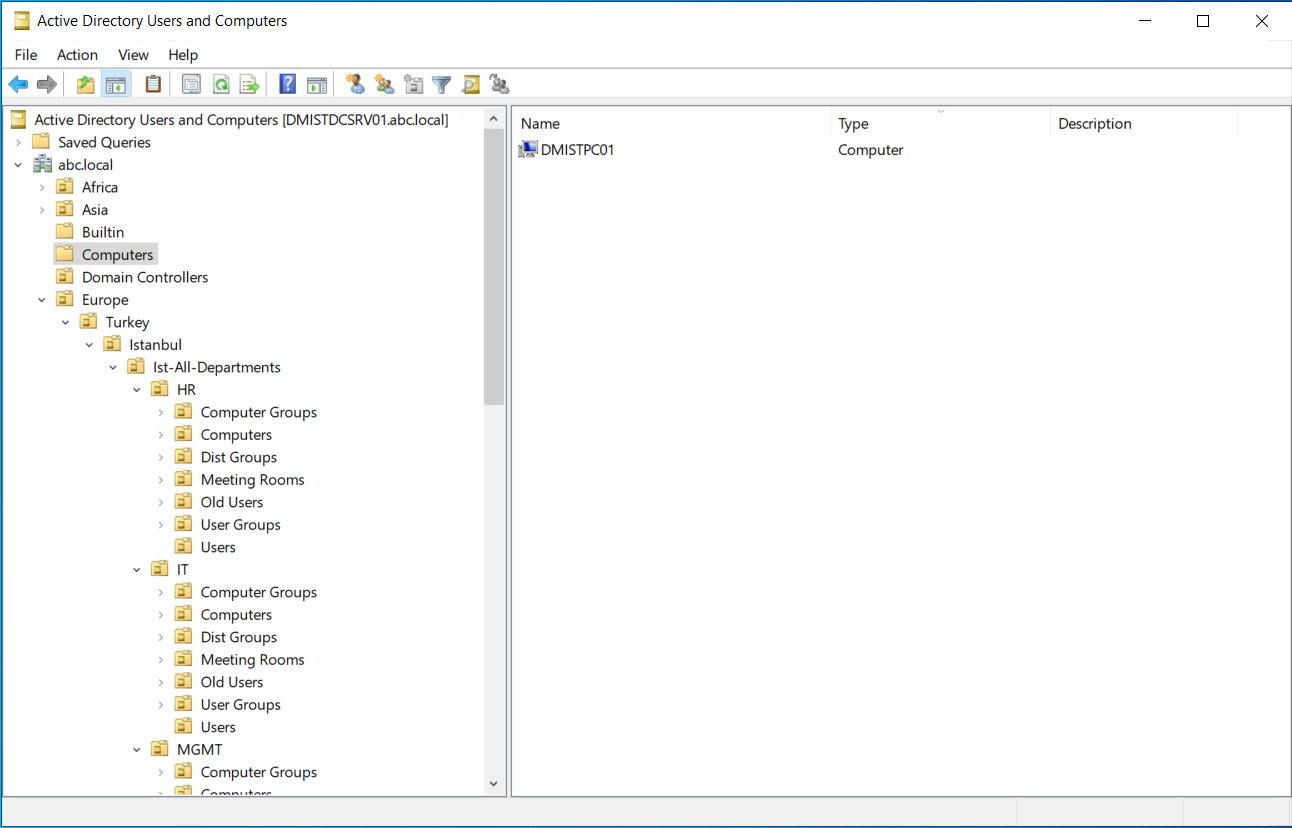Select Users under the HR unit

[x=218, y=547]
